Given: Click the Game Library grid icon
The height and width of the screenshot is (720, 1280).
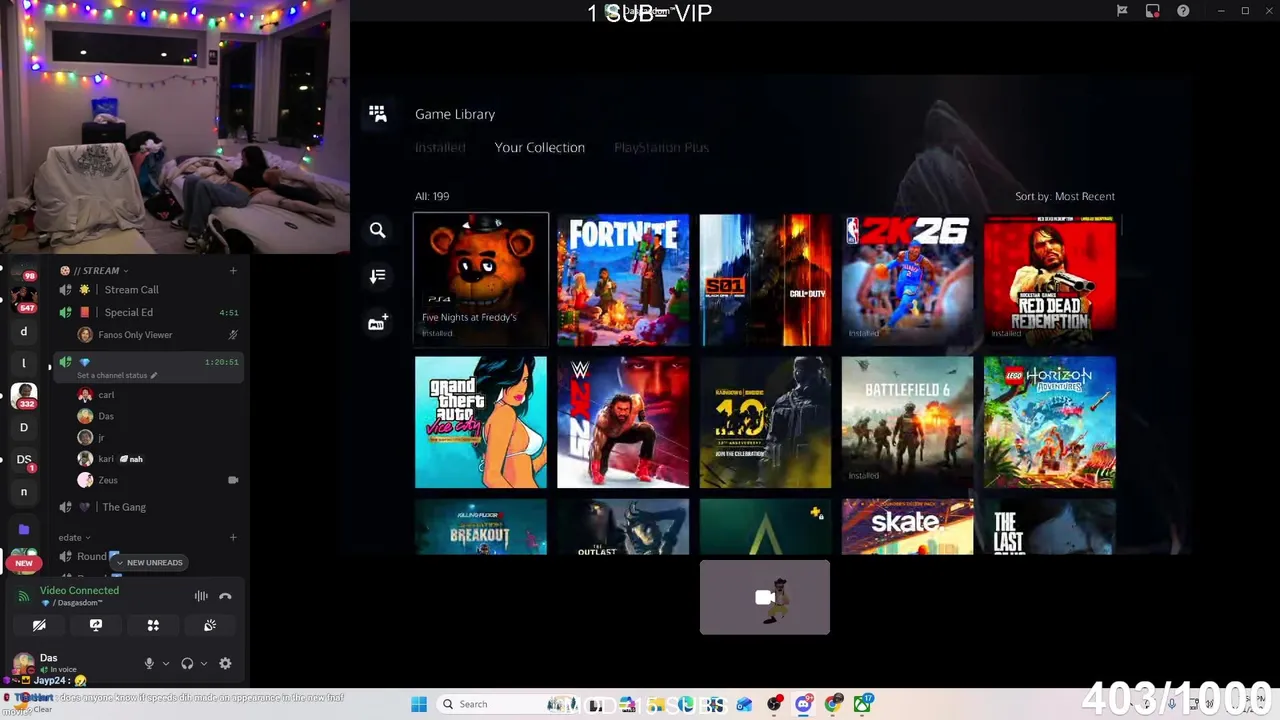Looking at the screenshot, I should 377,114.
